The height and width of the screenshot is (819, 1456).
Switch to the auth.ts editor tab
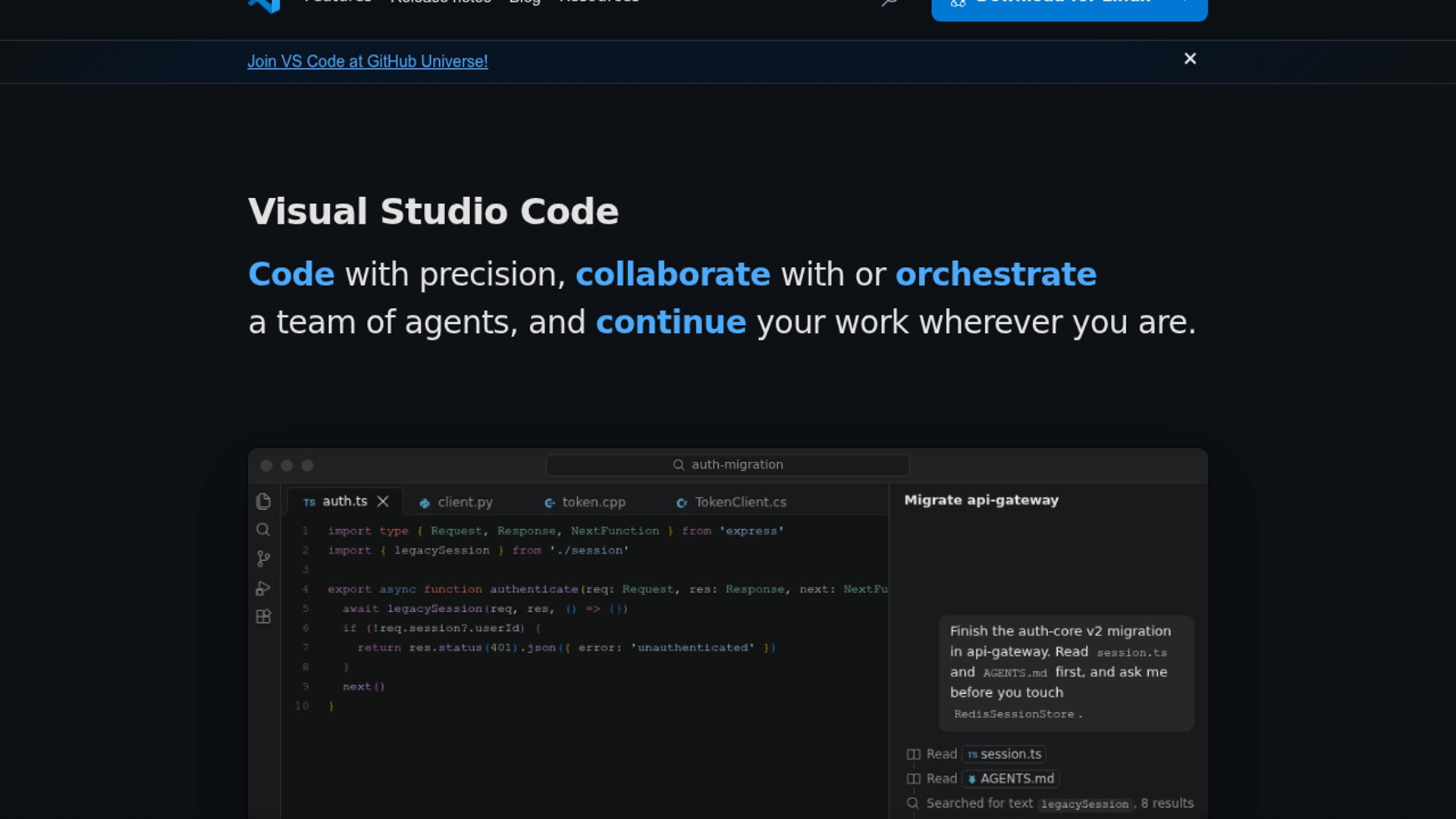(x=345, y=501)
